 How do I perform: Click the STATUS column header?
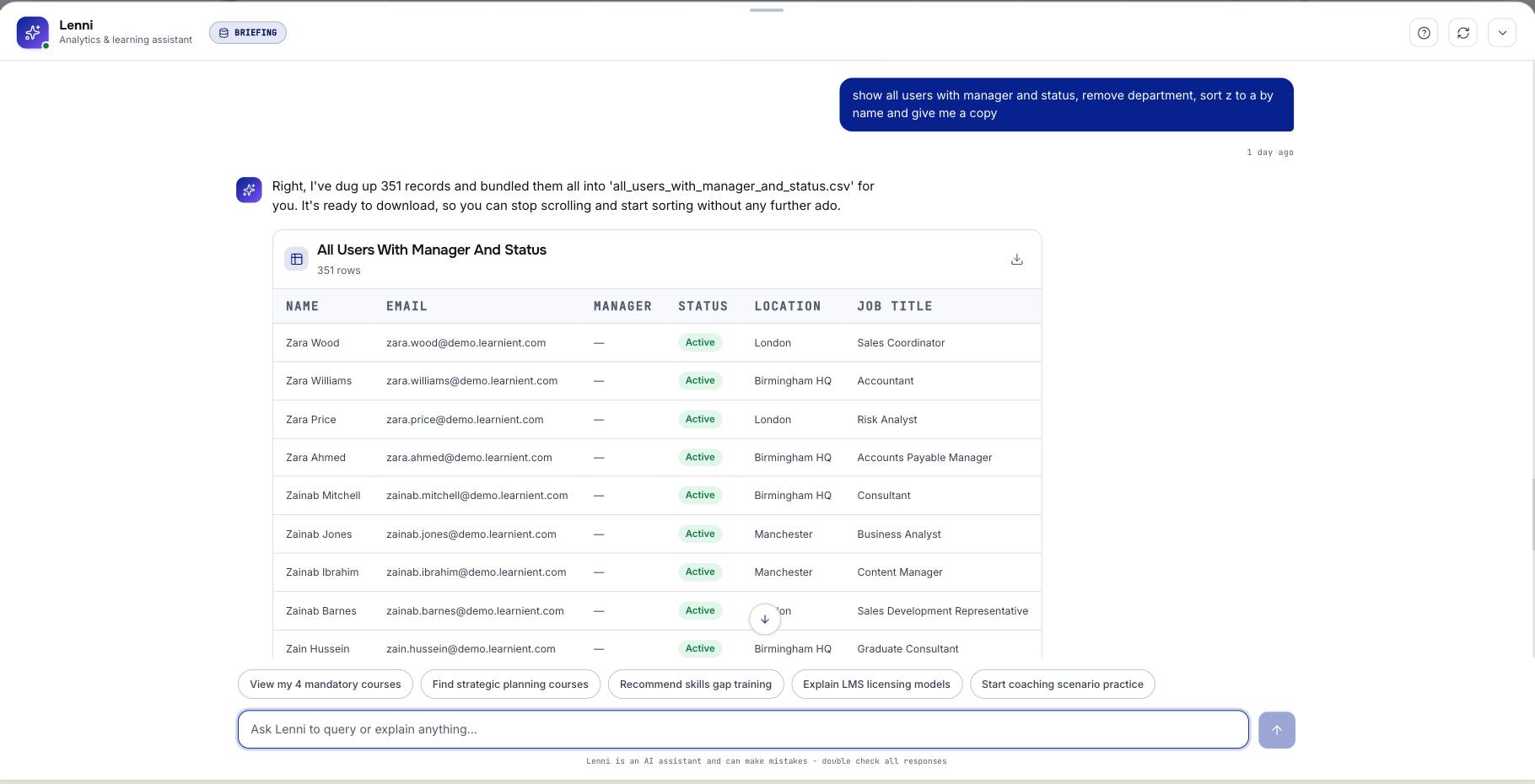pyautogui.click(x=703, y=306)
